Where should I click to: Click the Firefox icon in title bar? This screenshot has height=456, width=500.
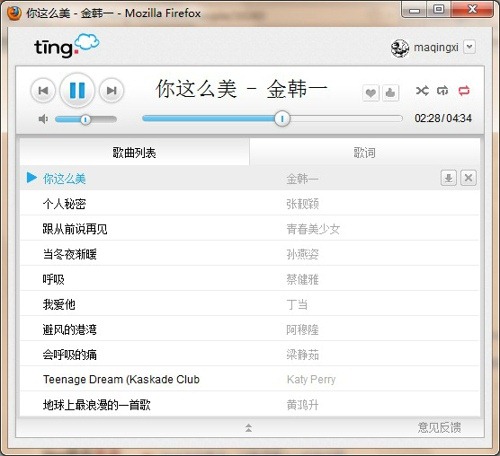tap(14, 13)
